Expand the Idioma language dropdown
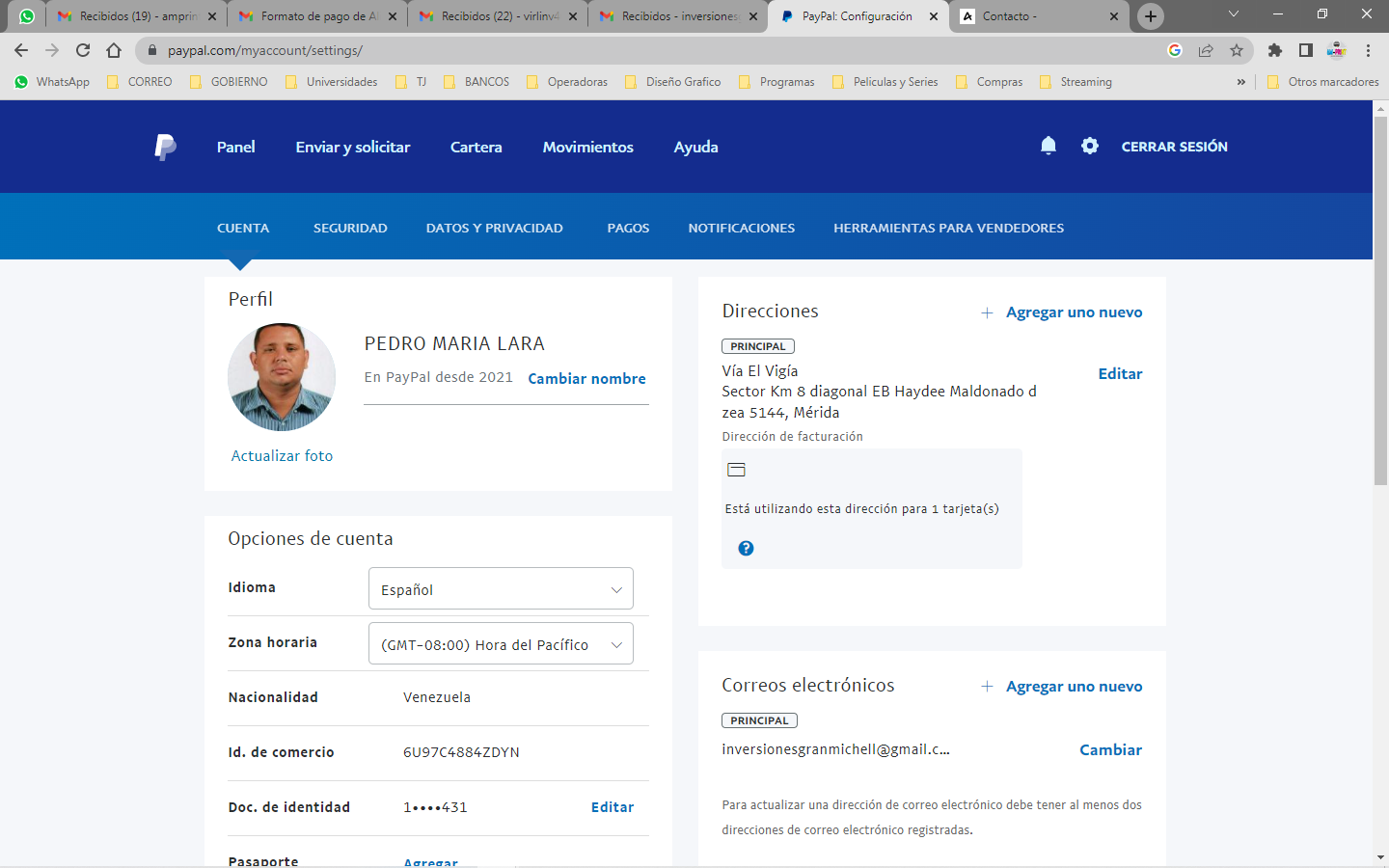The image size is (1389, 868). coord(501,589)
